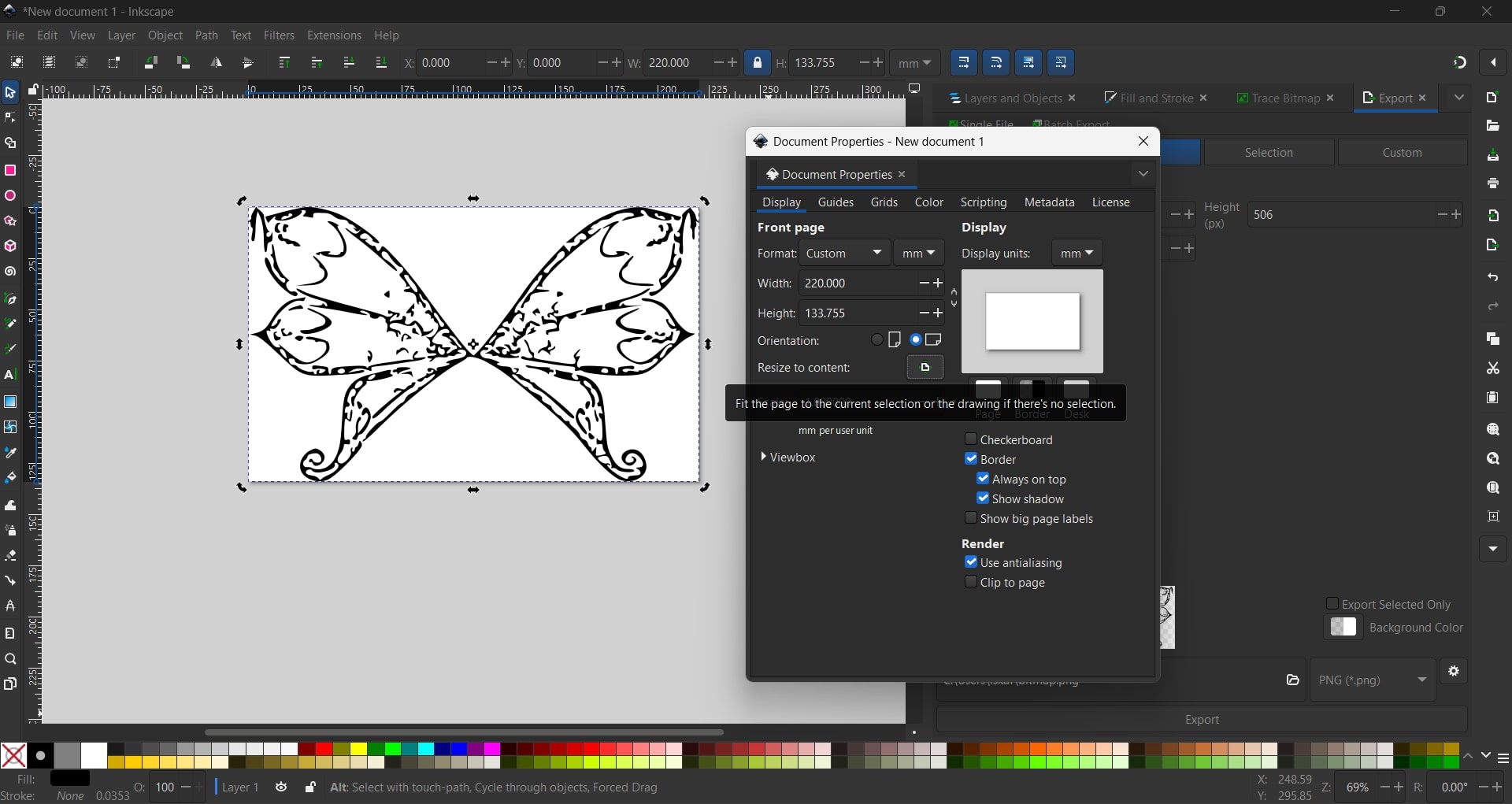Click the Page color swatch

coord(988,391)
